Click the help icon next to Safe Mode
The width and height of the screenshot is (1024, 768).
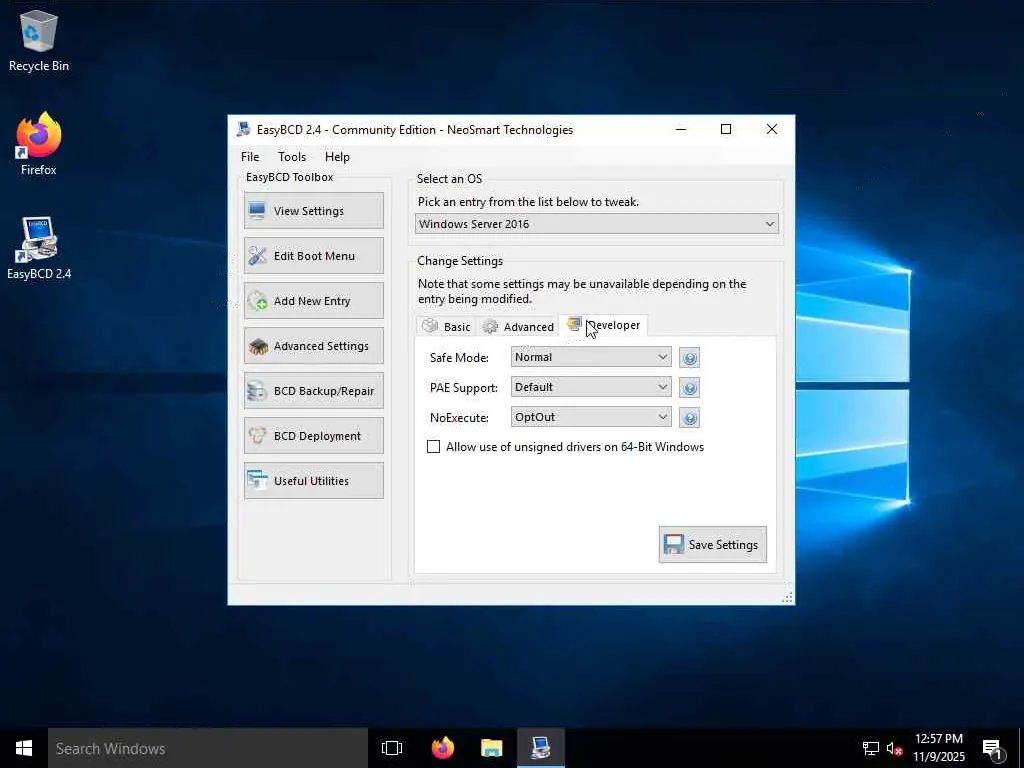point(690,358)
